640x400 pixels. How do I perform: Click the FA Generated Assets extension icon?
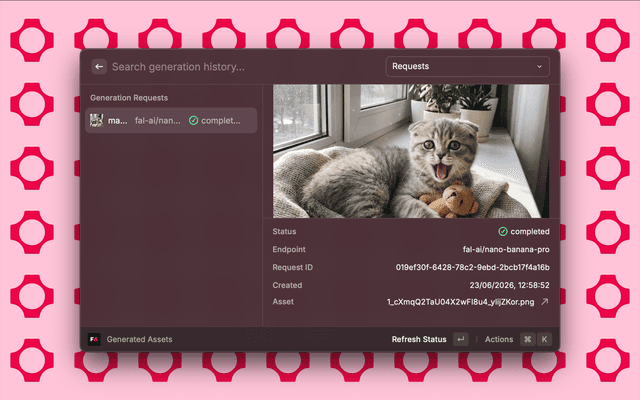tap(94, 339)
